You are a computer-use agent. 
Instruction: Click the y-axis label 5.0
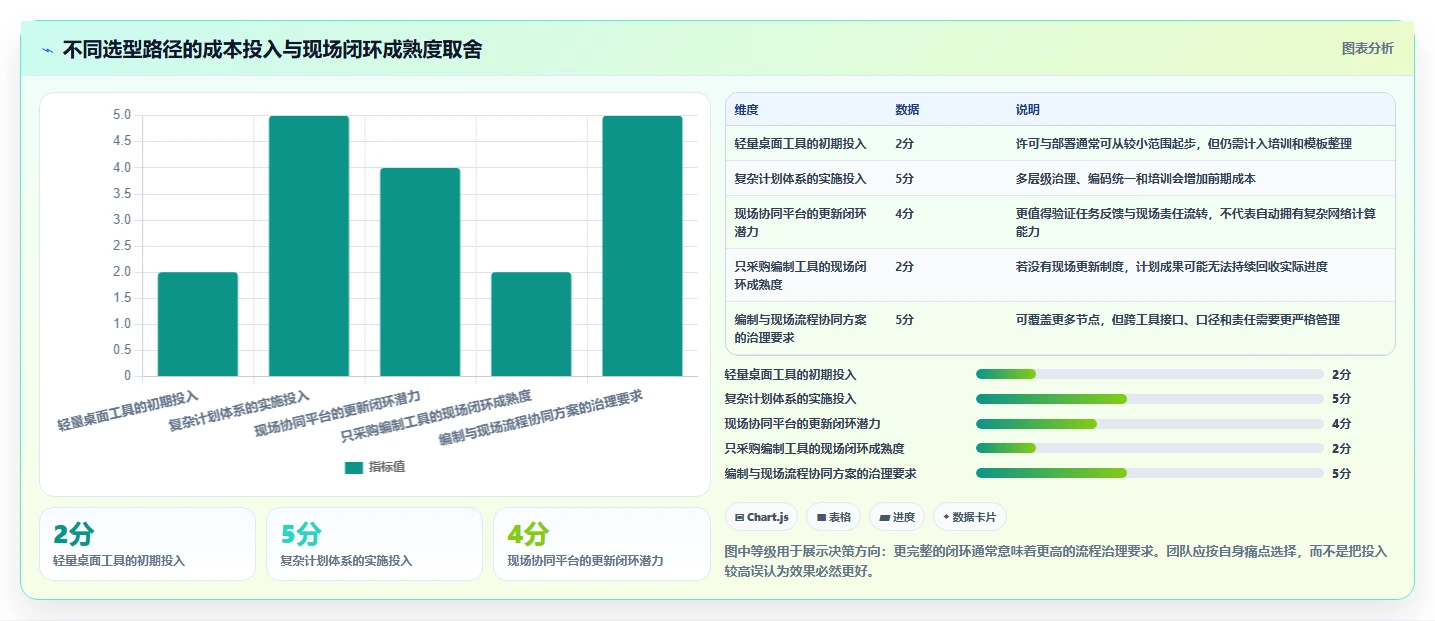pos(121,115)
